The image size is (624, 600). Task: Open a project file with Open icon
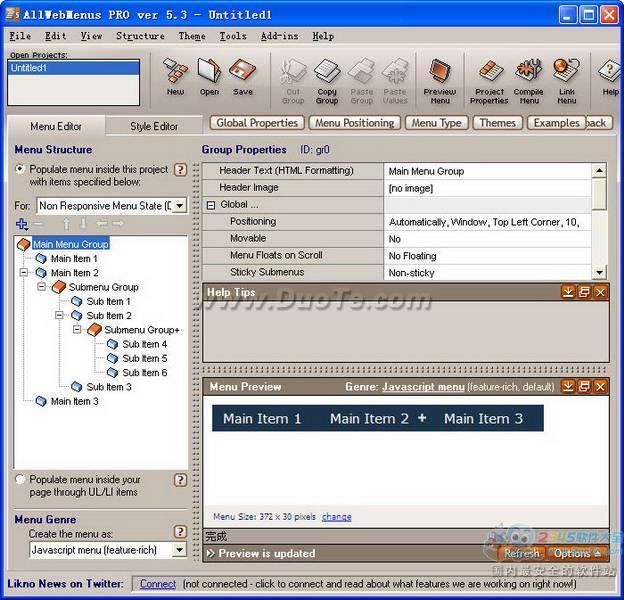(209, 77)
